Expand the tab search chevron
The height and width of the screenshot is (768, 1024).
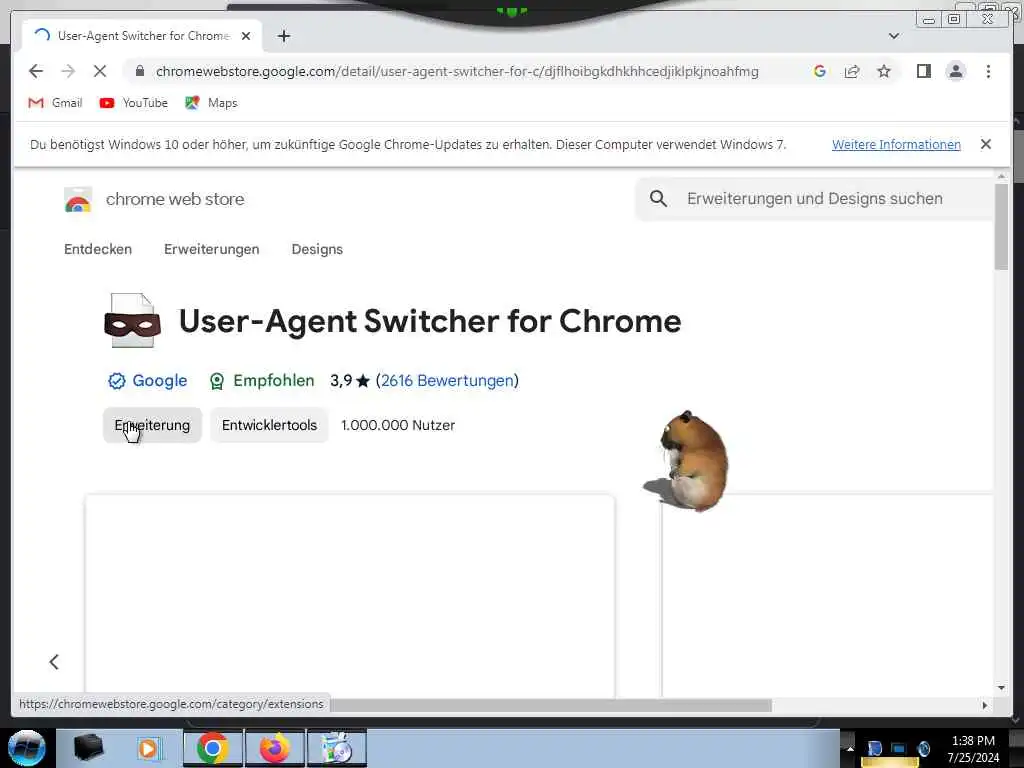point(894,36)
